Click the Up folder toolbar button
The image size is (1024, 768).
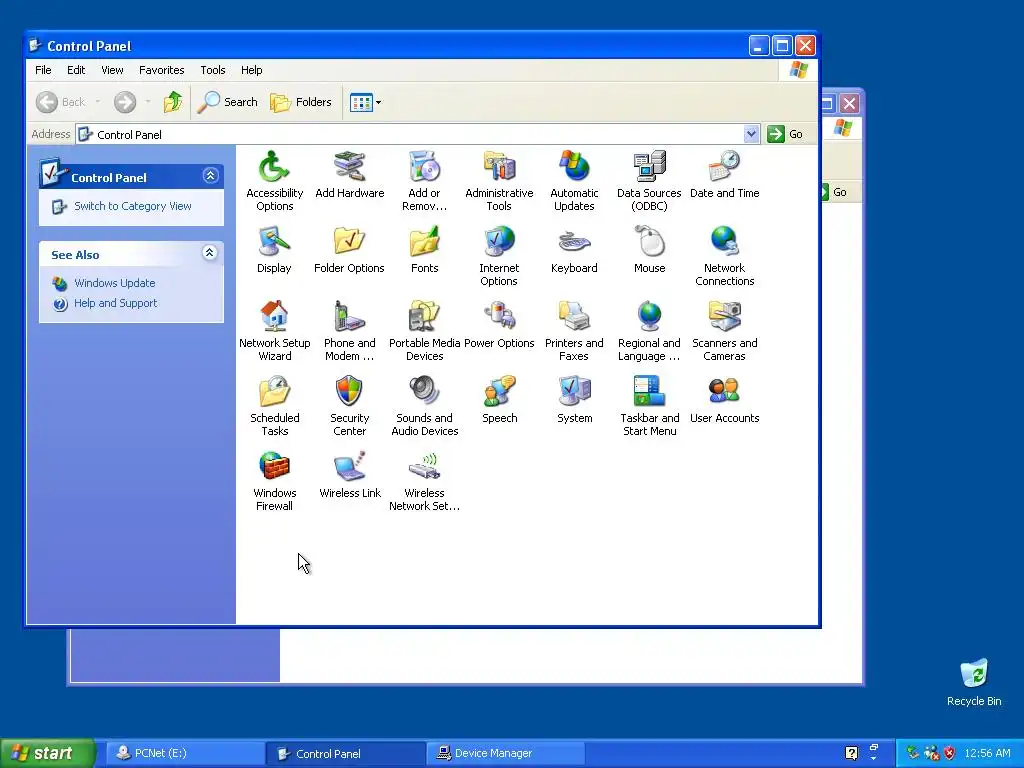(173, 102)
